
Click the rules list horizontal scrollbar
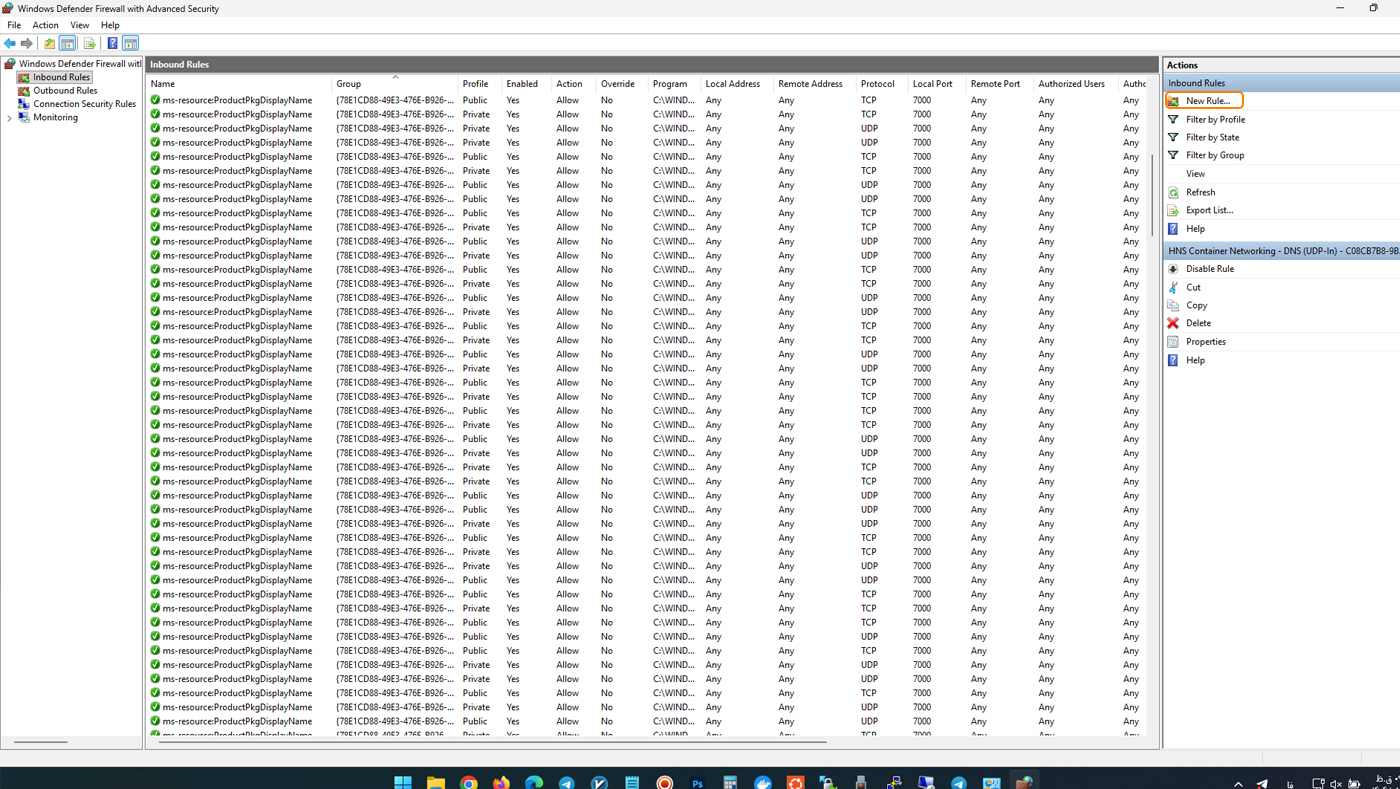pyautogui.click(x=490, y=742)
